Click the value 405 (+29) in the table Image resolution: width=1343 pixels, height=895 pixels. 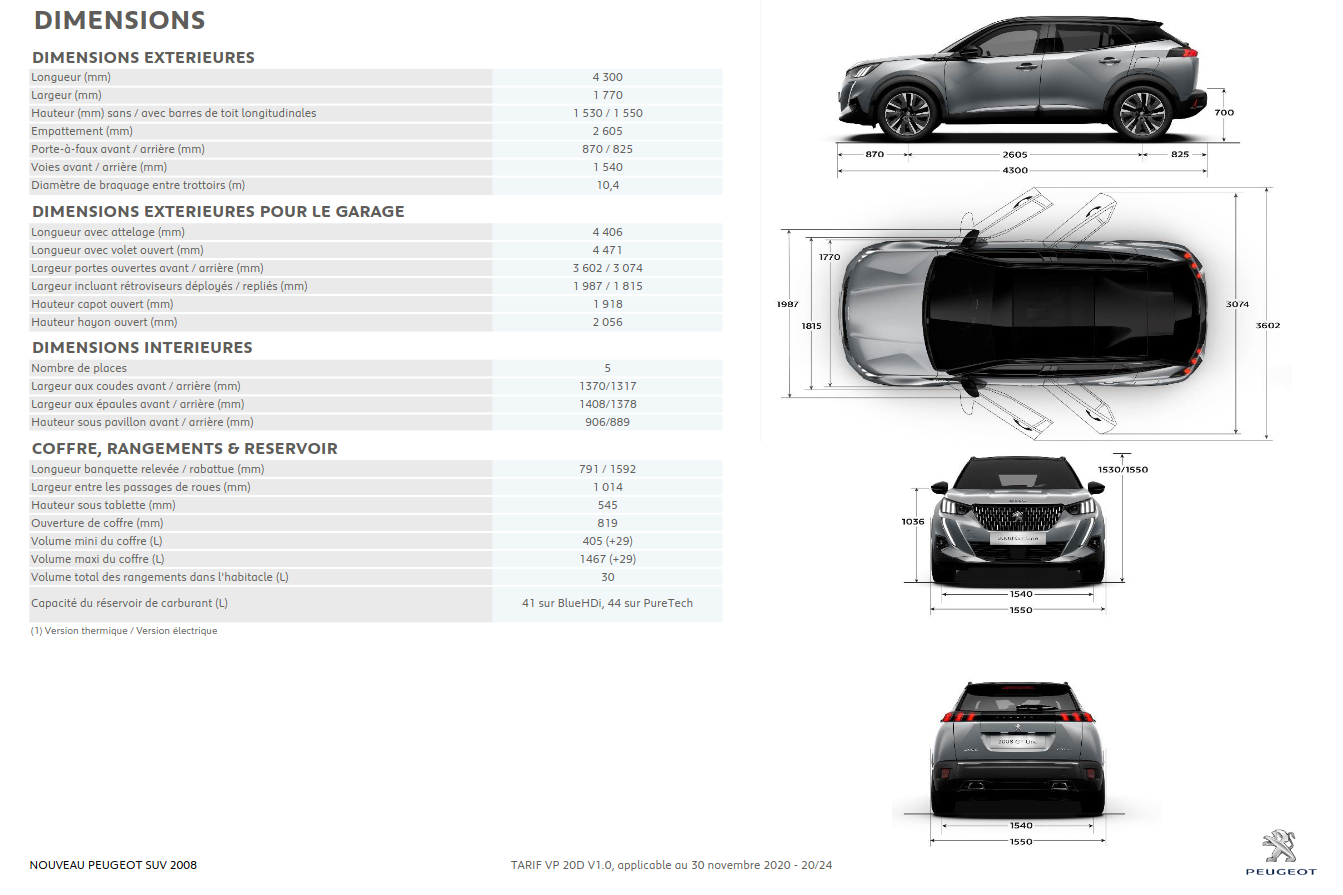607,541
